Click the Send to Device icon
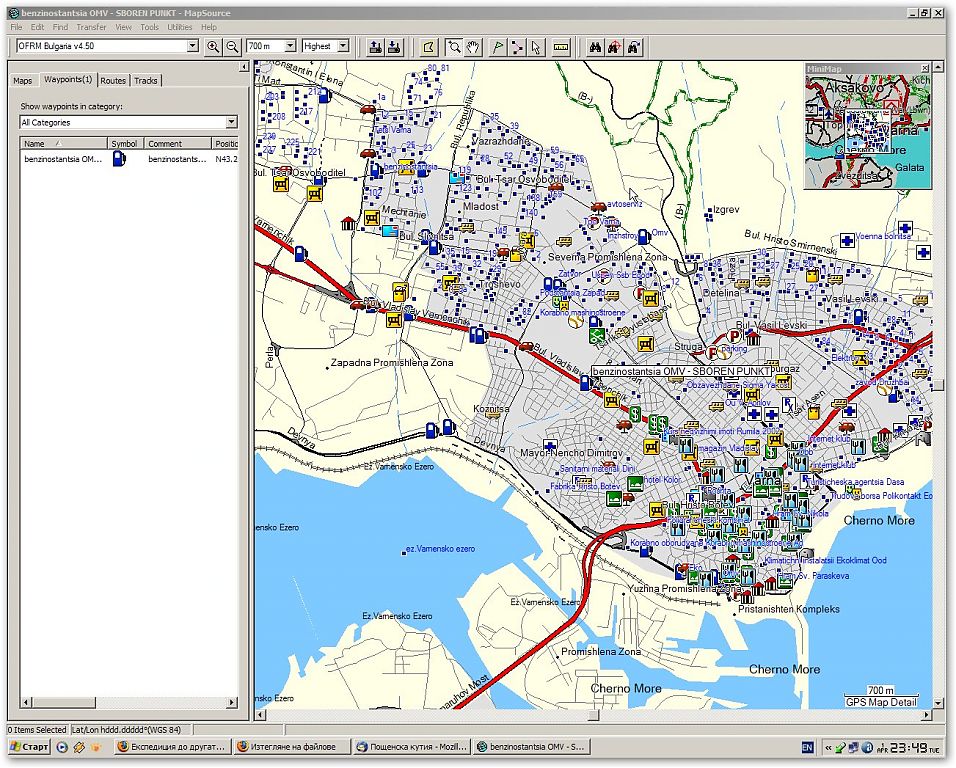The width and height of the screenshot is (956, 768). tap(375, 46)
